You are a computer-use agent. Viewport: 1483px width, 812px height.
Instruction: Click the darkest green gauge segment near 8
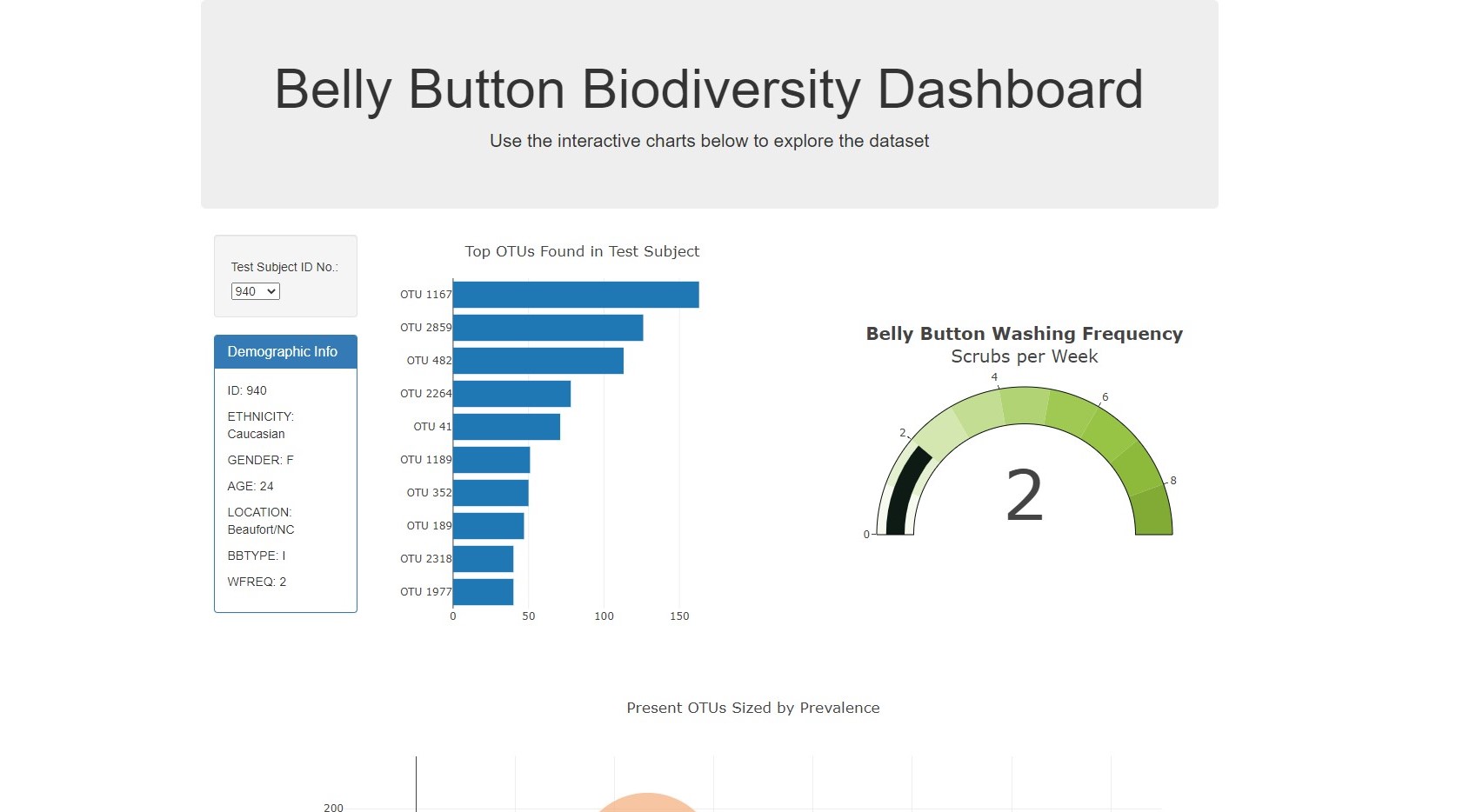point(1152,511)
